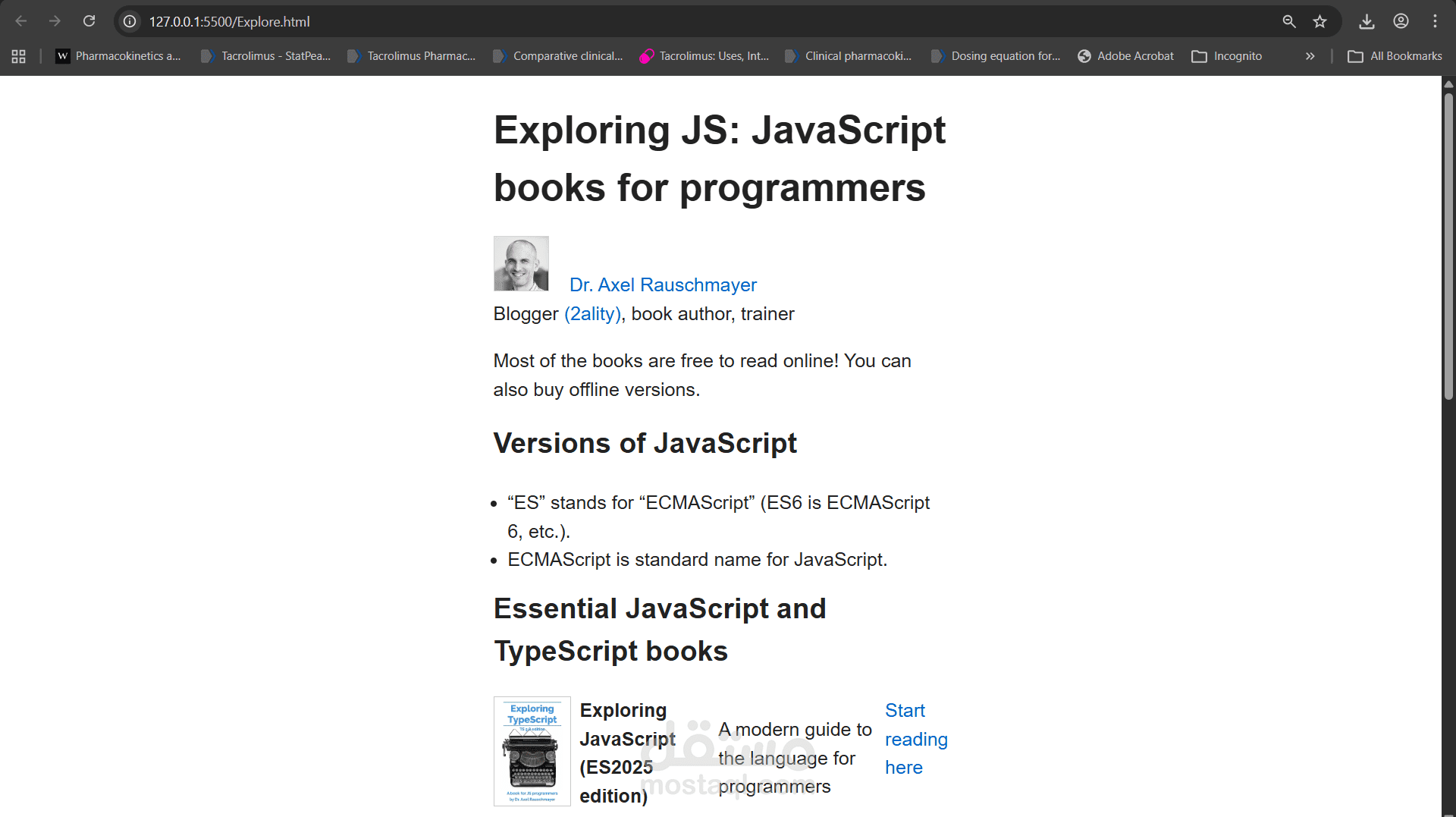Click inside the address bar
The height and width of the screenshot is (817, 1456).
click(x=455, y=21)
